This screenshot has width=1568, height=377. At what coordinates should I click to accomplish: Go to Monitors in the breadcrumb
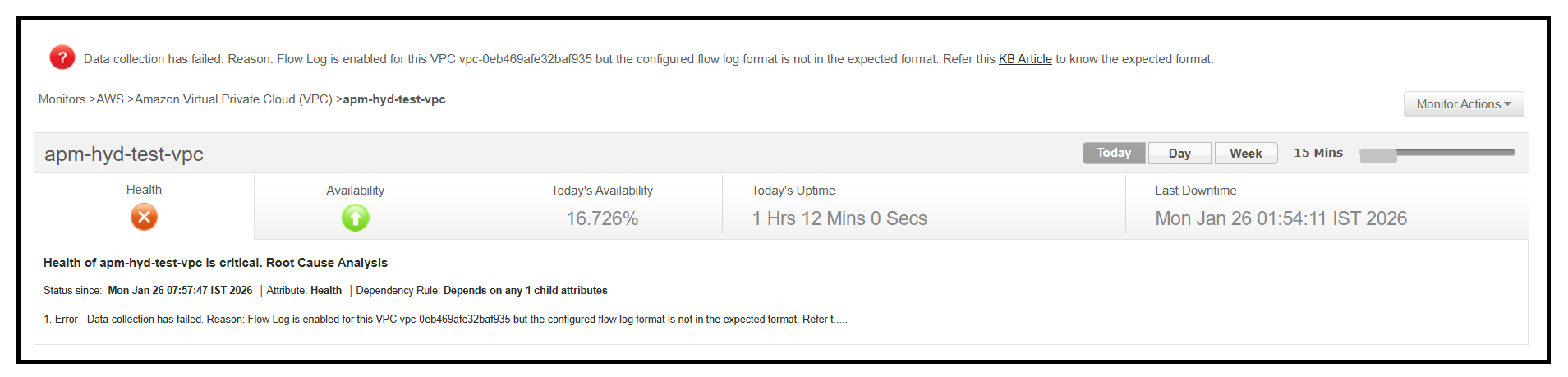(62, 99)
